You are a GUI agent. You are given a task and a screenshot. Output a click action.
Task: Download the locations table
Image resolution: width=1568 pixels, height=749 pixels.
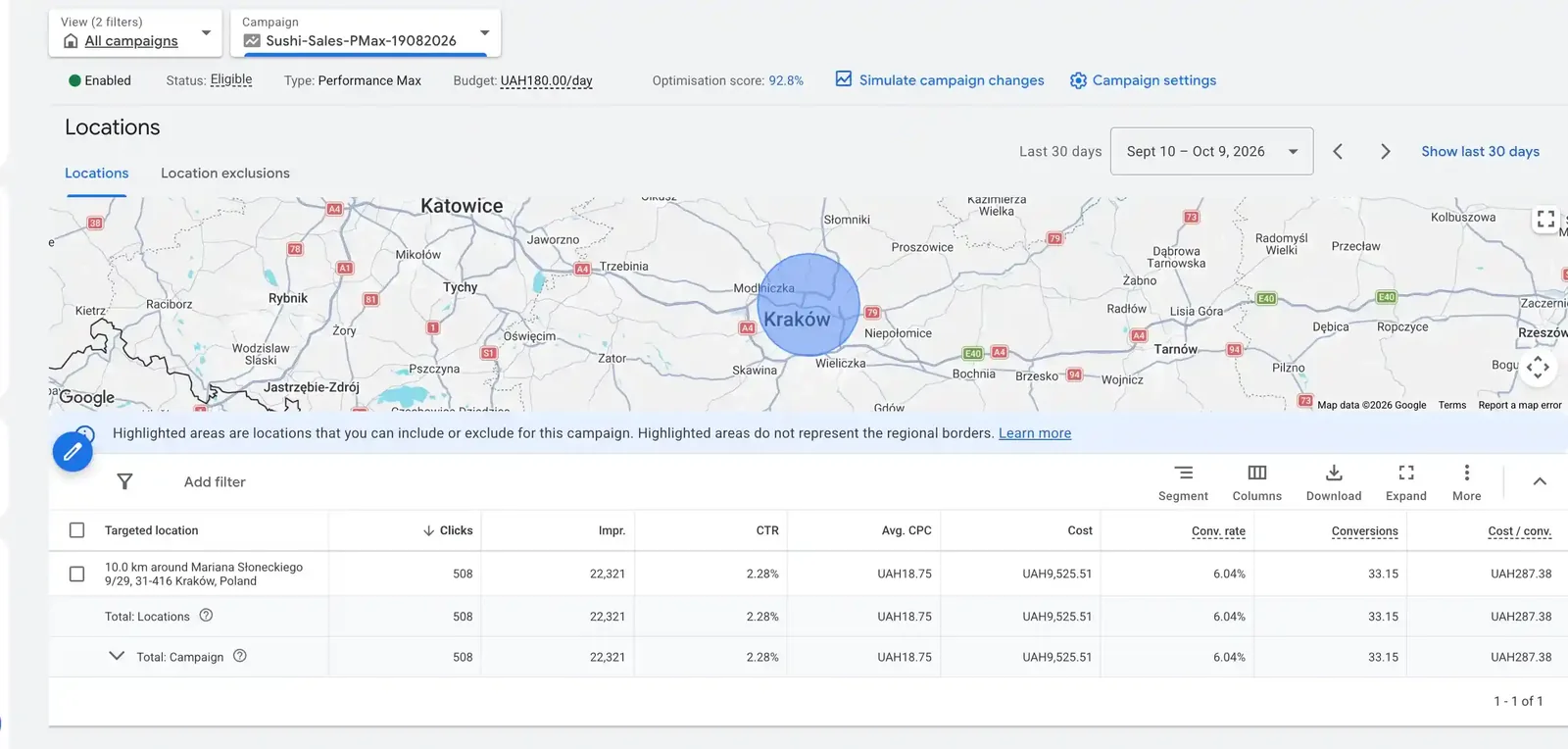1334,482
